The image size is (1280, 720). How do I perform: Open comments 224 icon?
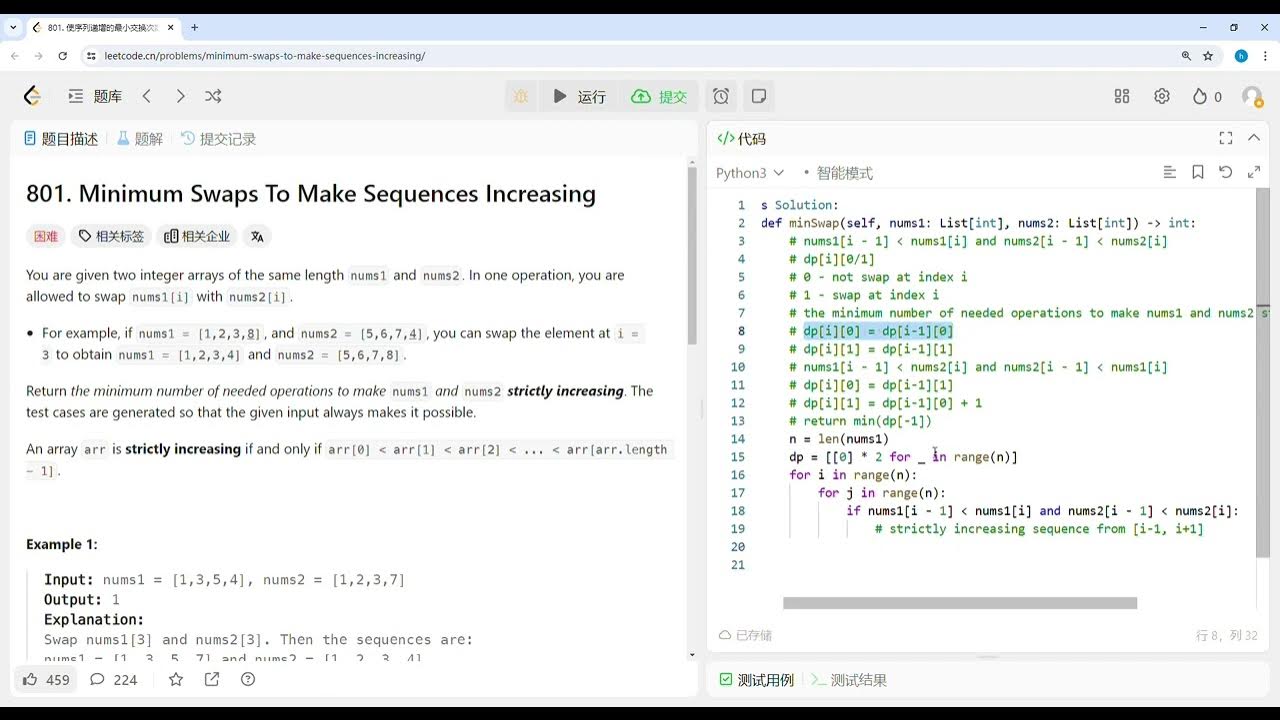[113, 679]
